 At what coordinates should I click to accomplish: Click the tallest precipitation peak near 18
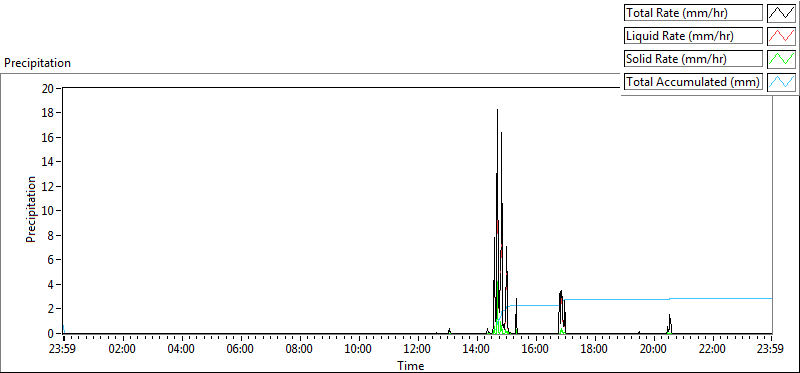tap(497, 110)
